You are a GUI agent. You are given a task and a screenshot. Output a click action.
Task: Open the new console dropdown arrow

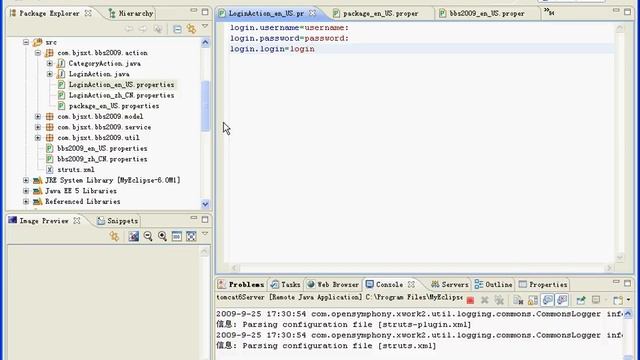(x=628, y=300)
